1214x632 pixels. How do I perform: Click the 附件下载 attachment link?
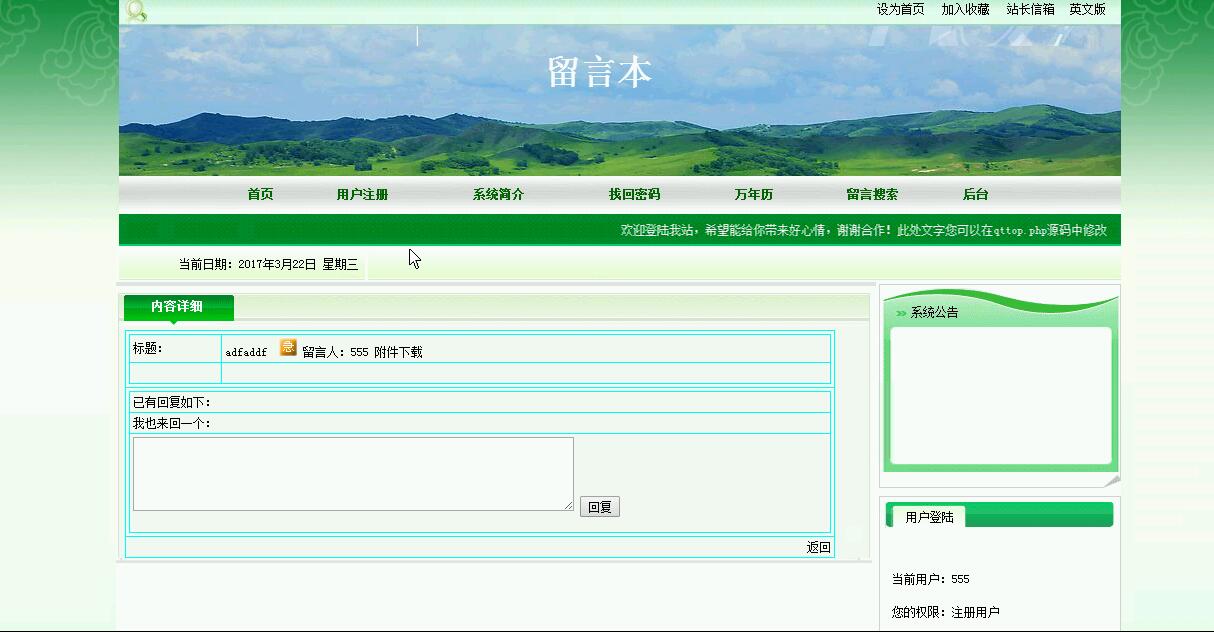pyautogui.click(x=398, y=352)
